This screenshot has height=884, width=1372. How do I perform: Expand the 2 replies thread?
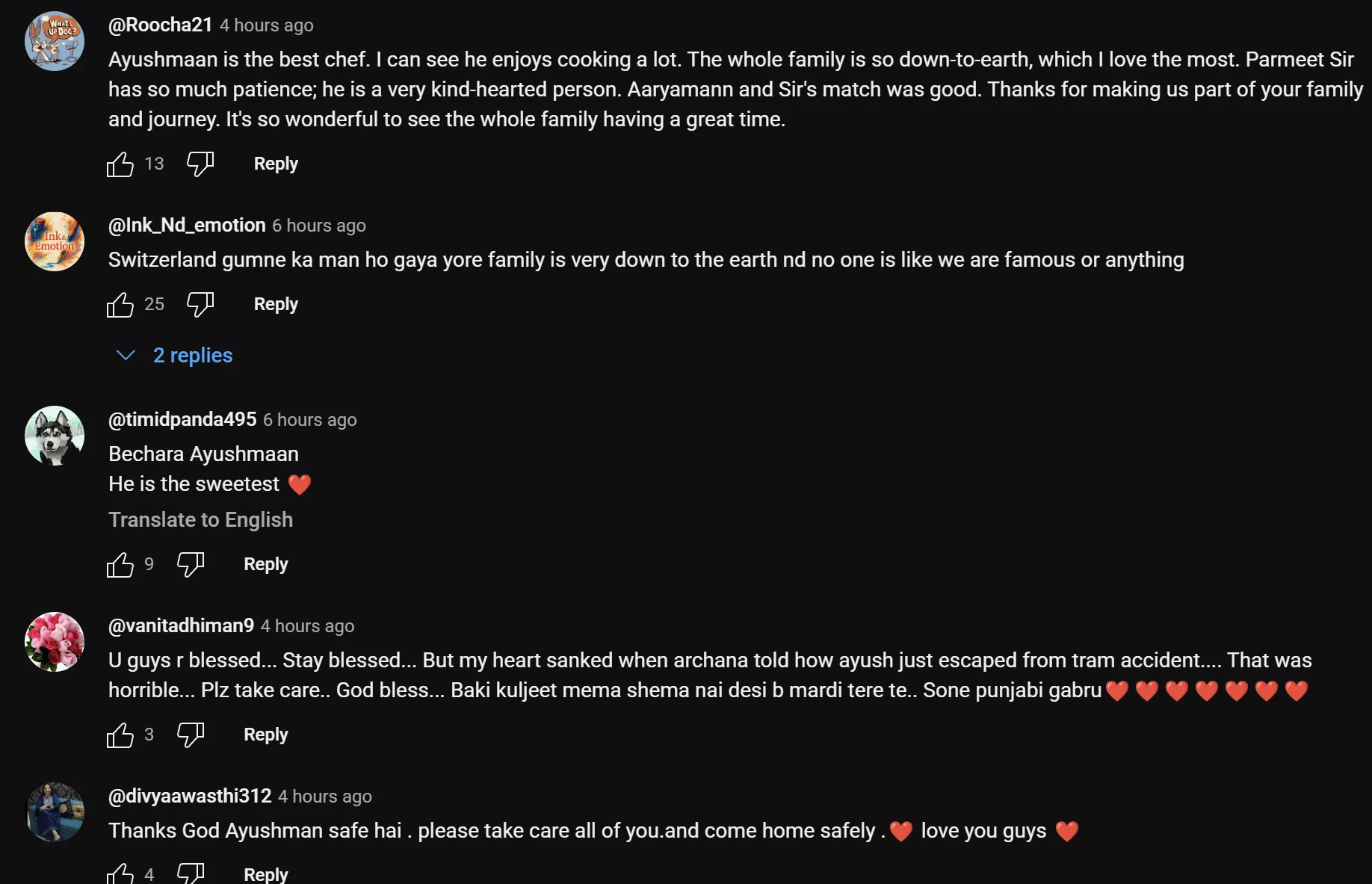192,356
